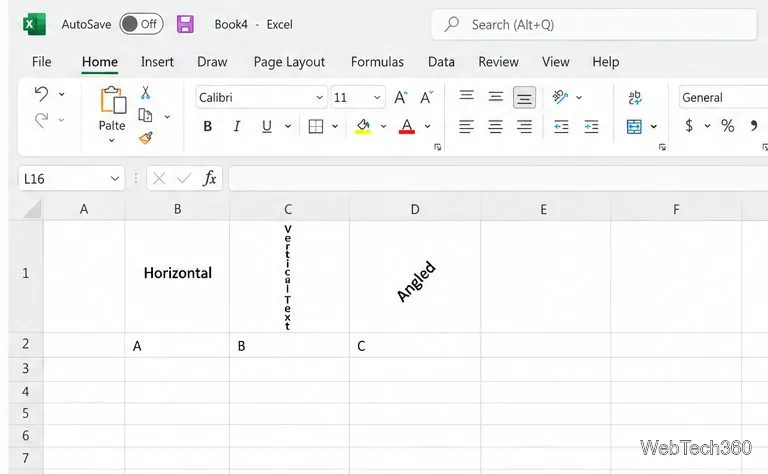The width and height of the screenshot is (768, 474).
Task: Toggle Bold formatting
Action: pos(208,126)
